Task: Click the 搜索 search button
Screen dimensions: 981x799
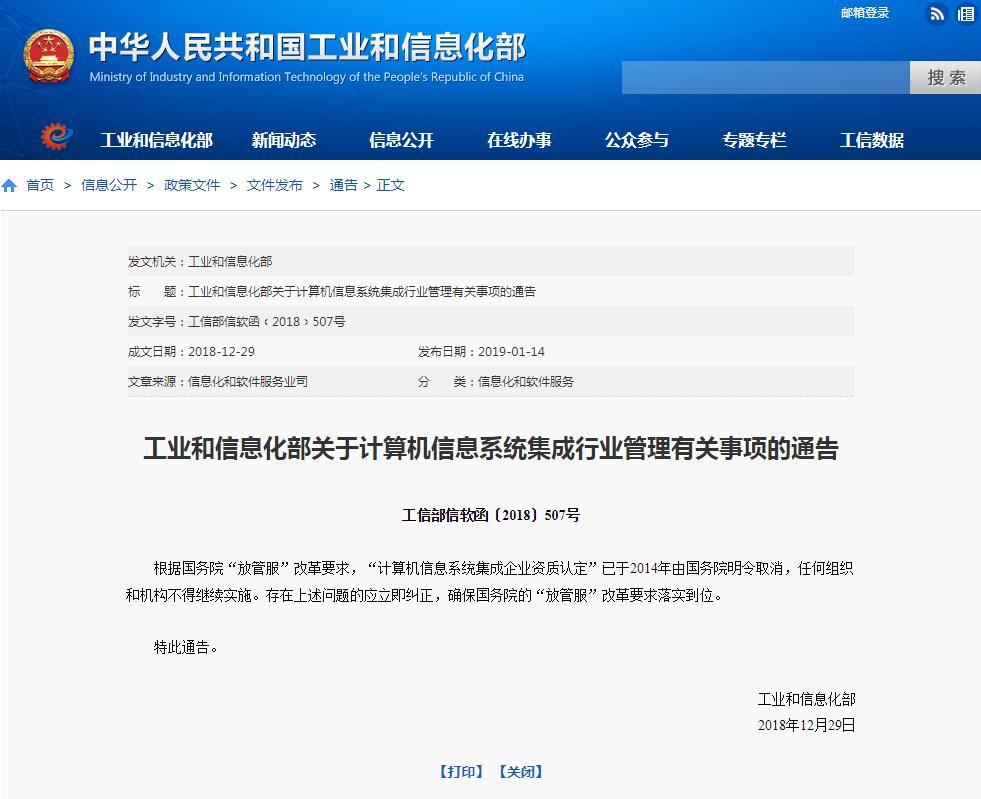Action: tap(945, 78)
